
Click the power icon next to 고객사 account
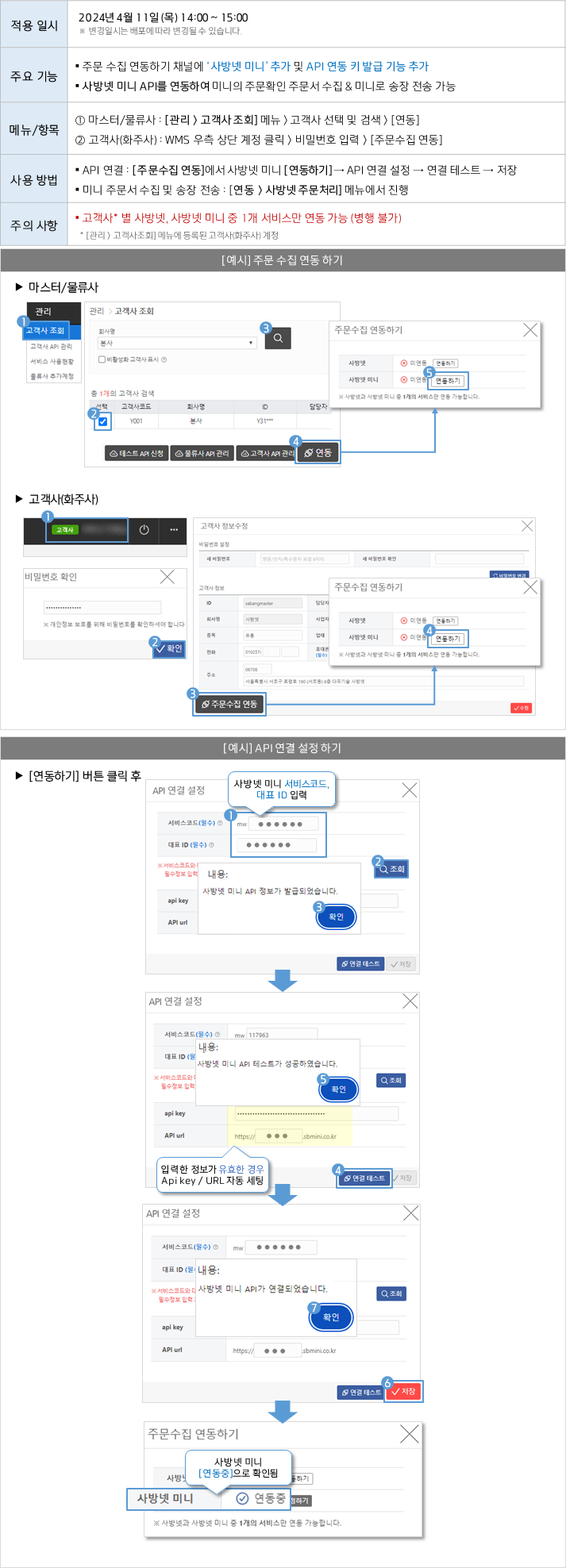[144, 530]
